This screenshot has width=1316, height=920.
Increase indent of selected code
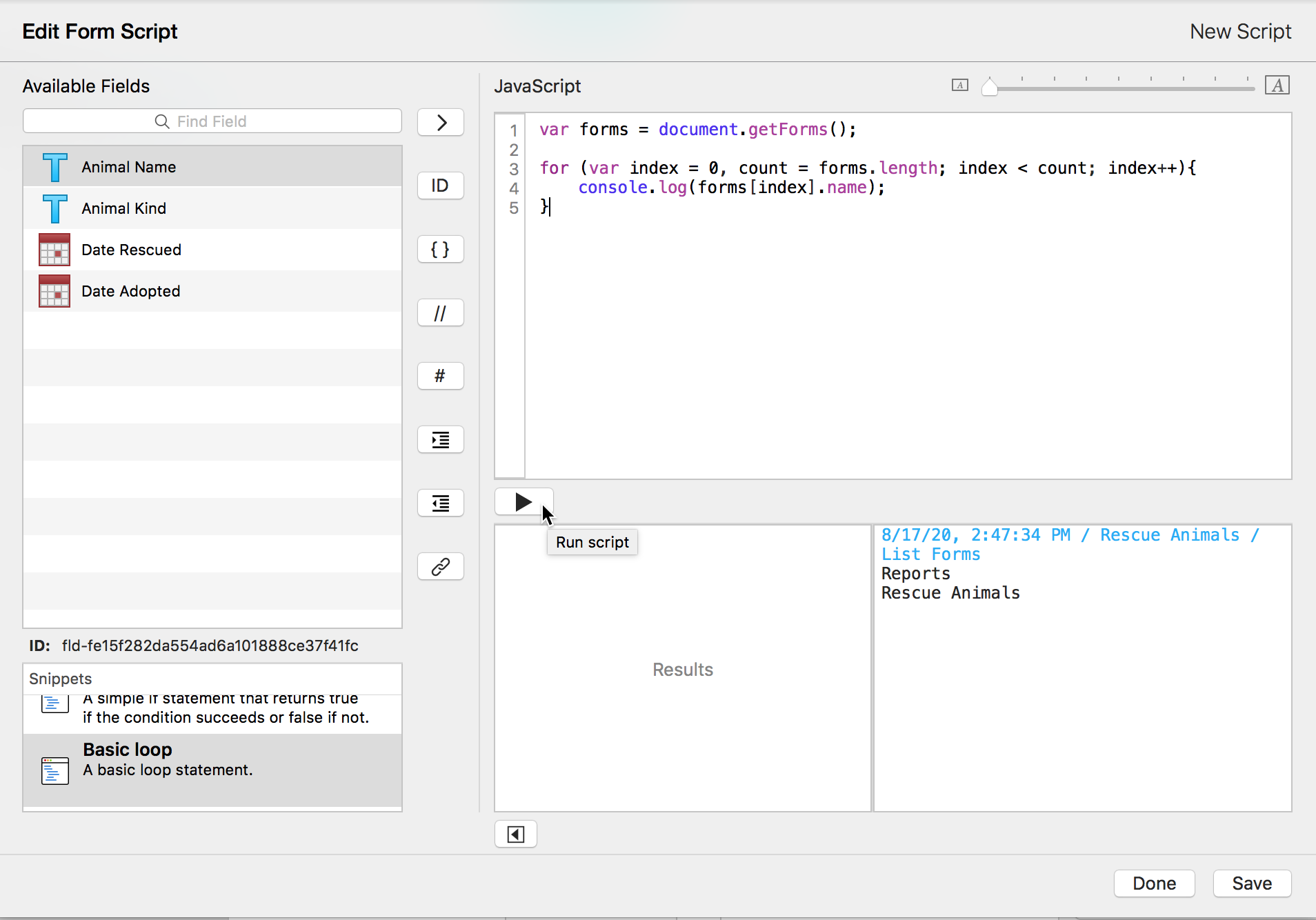(440, 440)
